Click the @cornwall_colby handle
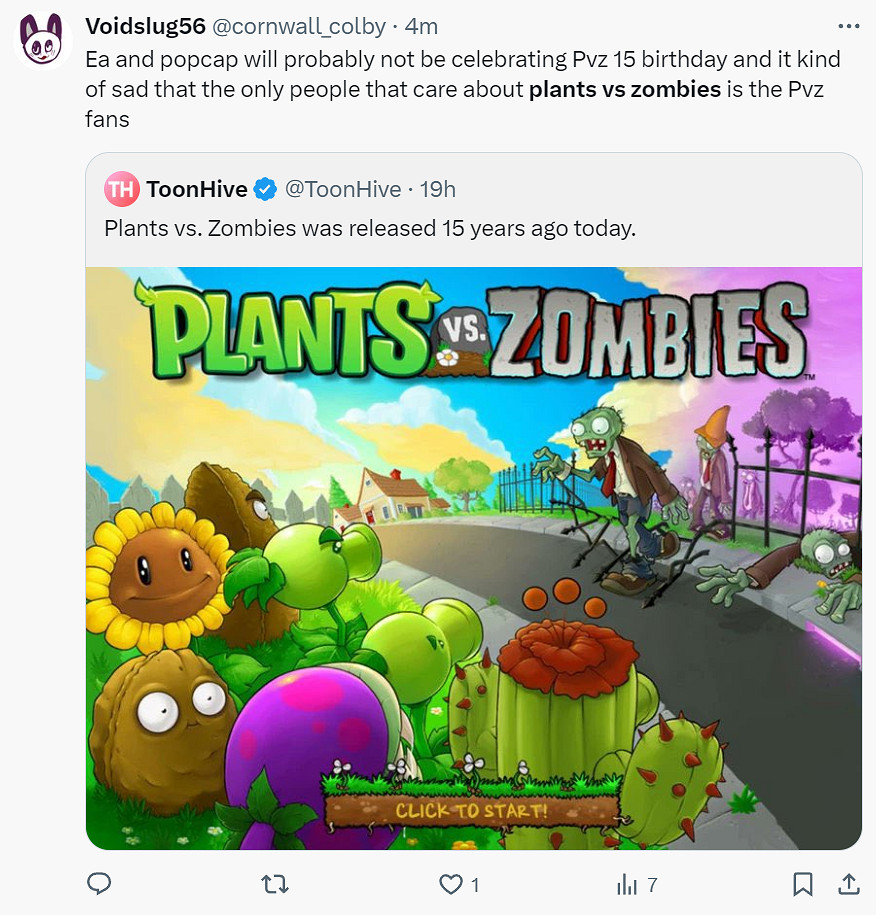876x915 pixels. tap(299, 27)
